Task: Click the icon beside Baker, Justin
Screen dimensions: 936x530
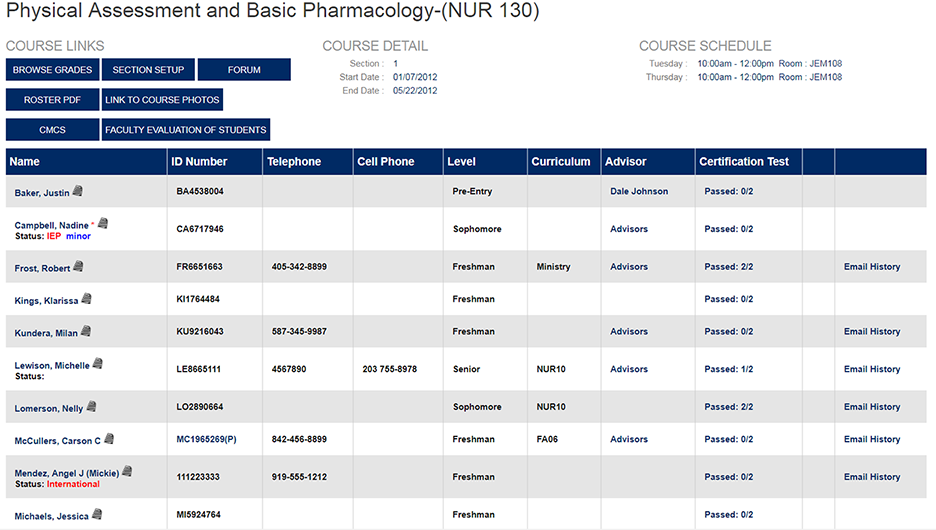Action: [x=78, y=191]
